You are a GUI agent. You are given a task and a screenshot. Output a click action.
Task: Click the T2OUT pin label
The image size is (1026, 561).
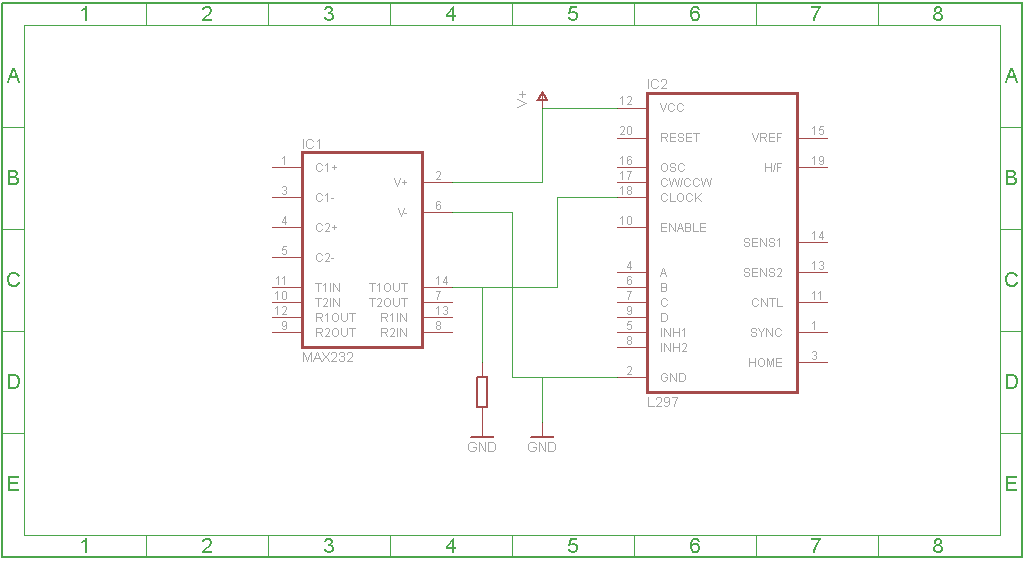coord(388,303)
